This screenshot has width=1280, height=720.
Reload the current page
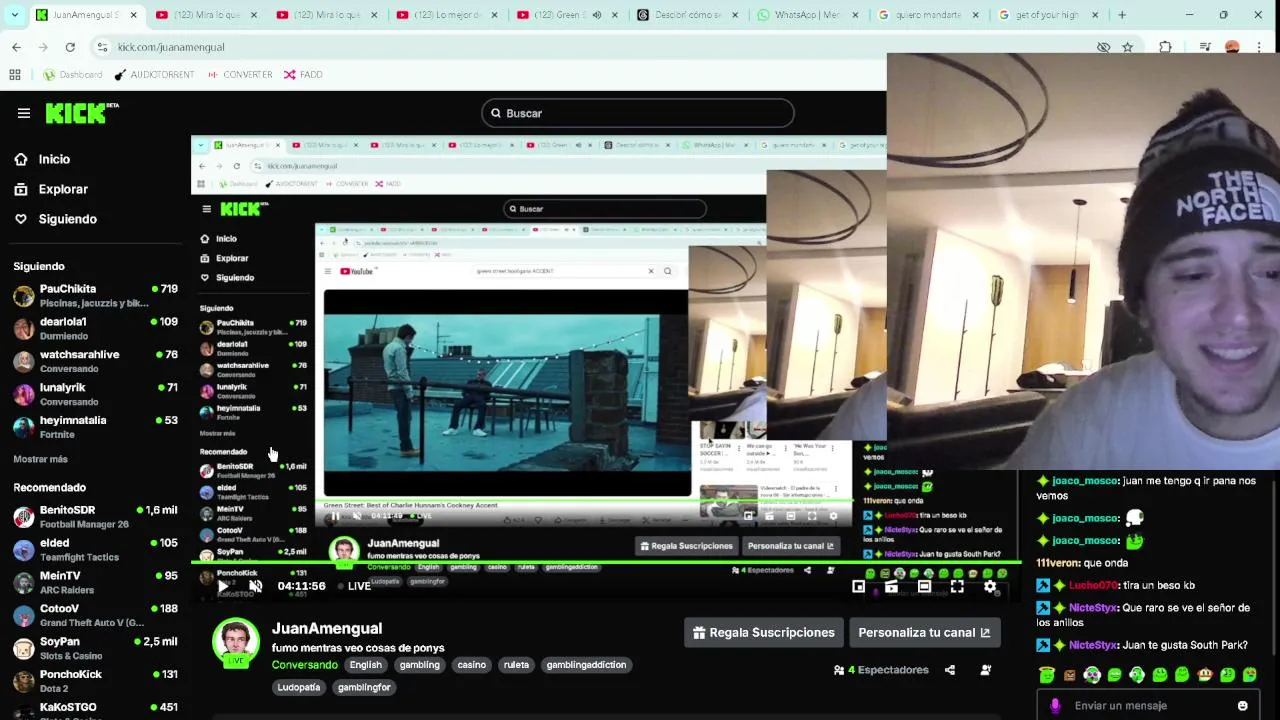point(70,47)
